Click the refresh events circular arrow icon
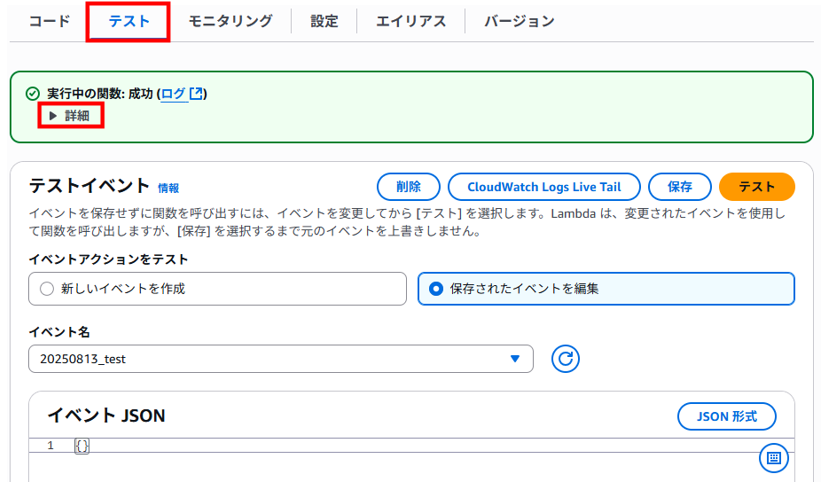The height and width of the screenshot is (486, 823). coord(565,359)
